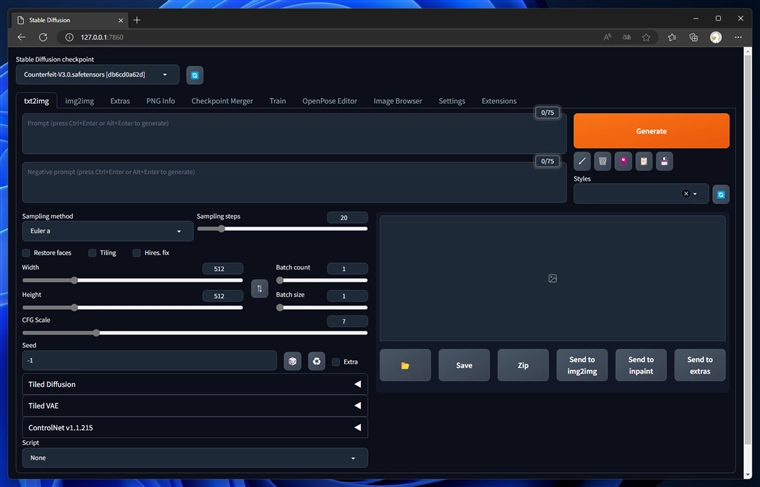Open the read aloud icon in the address bar
The width and height of the screenshot is (760, 487).
(607, 37)
